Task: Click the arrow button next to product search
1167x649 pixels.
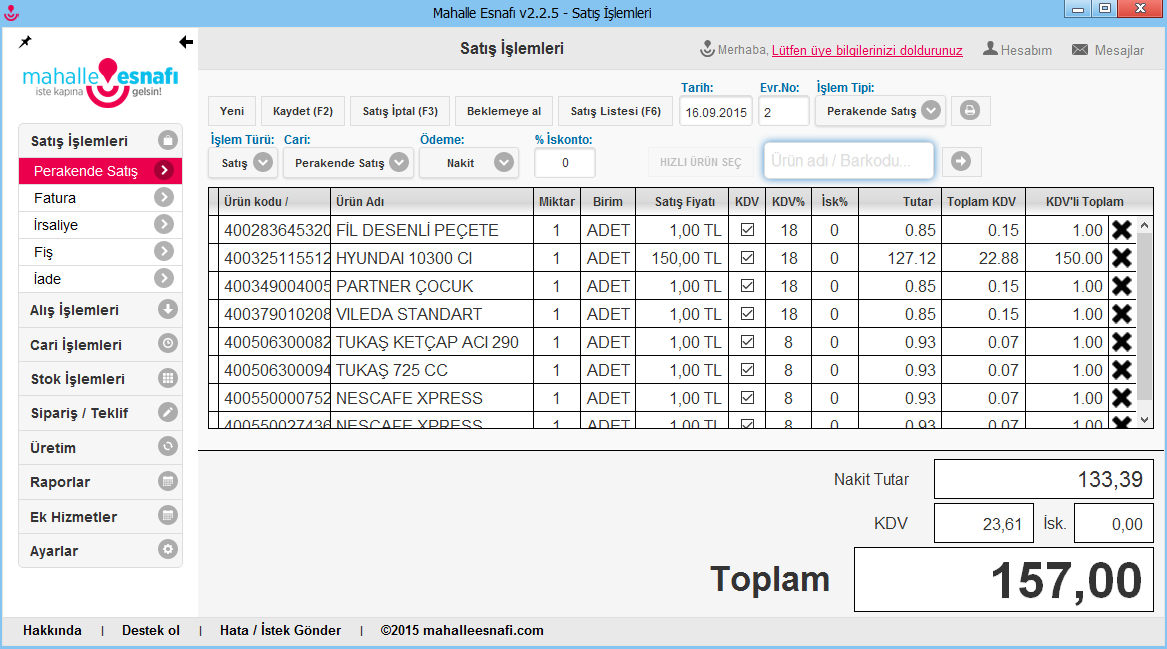Action: (x=961, y=161)
